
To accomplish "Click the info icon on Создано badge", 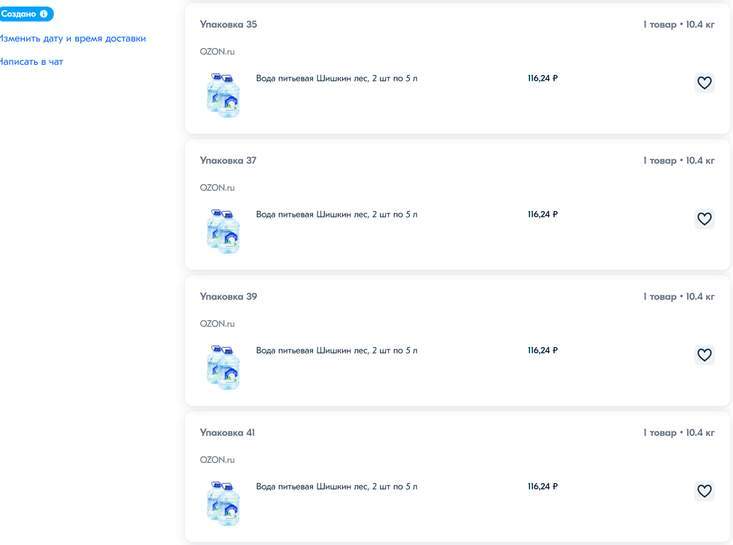I will [x=44, y=14].
